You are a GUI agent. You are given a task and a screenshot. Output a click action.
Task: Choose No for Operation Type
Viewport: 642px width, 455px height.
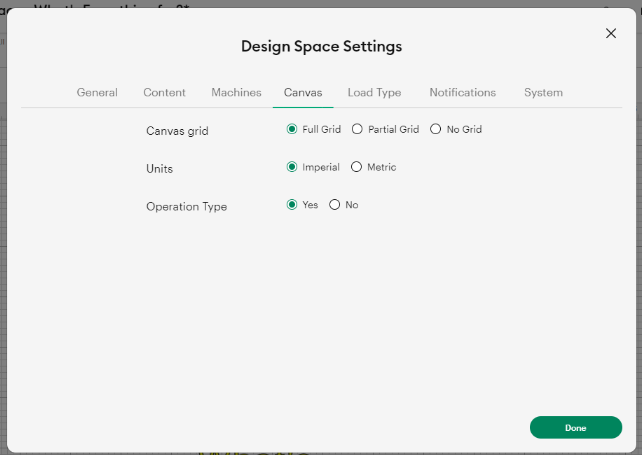pyautogui.click(x=335, y=204)
